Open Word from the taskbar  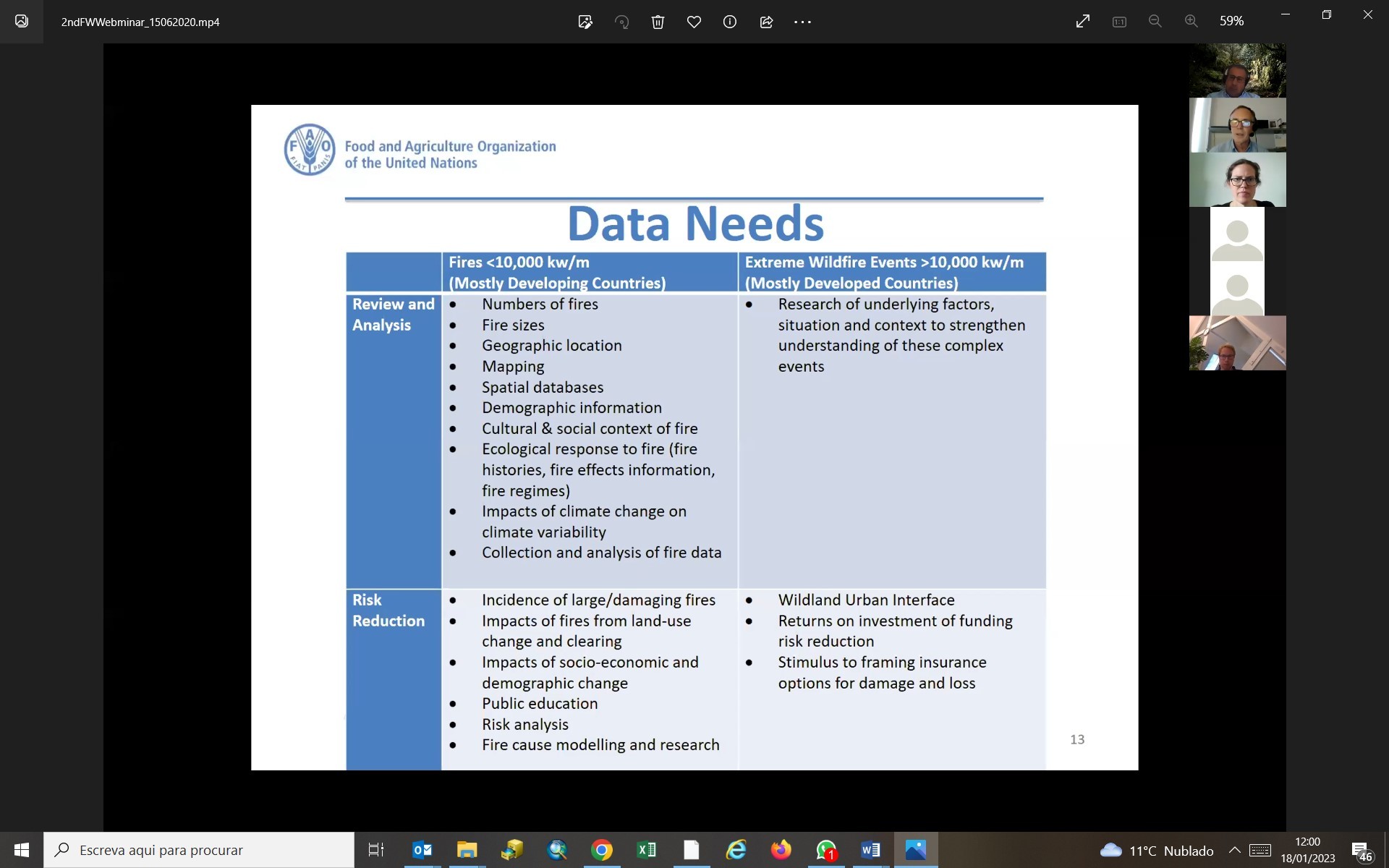pos(871,850)
